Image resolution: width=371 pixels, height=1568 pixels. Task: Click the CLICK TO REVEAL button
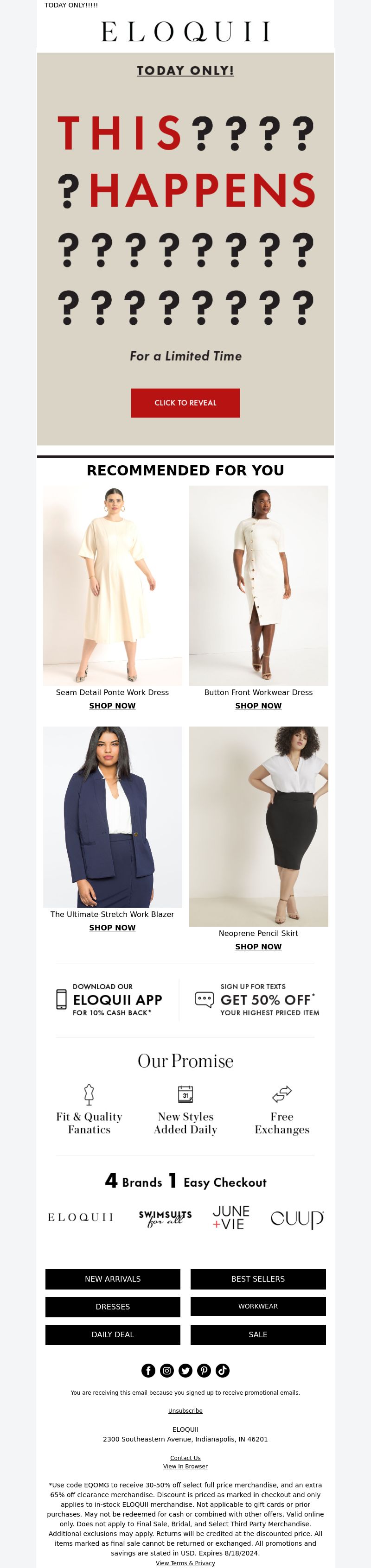(185, 403)
